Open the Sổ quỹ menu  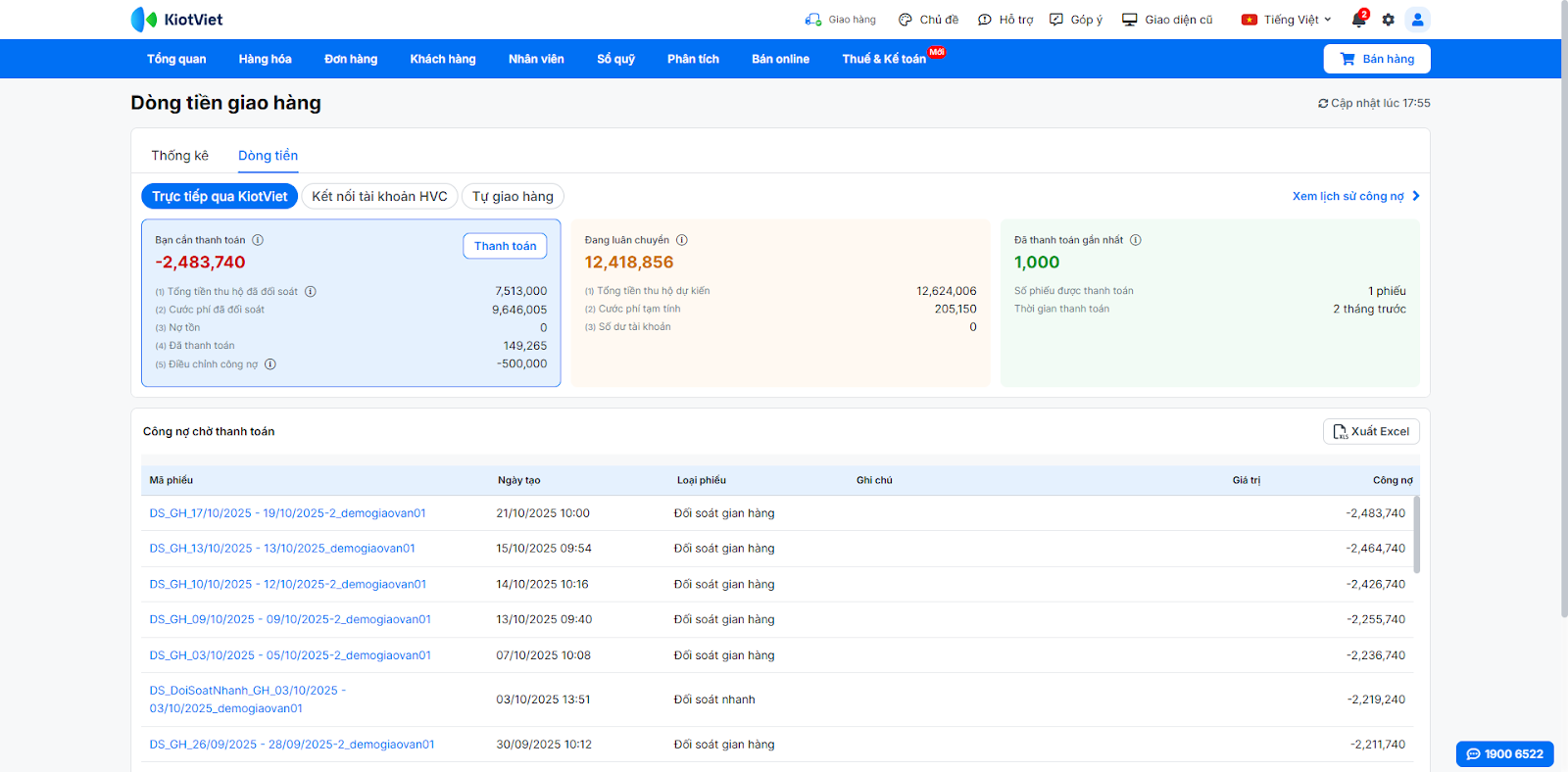tap(615, 59)
